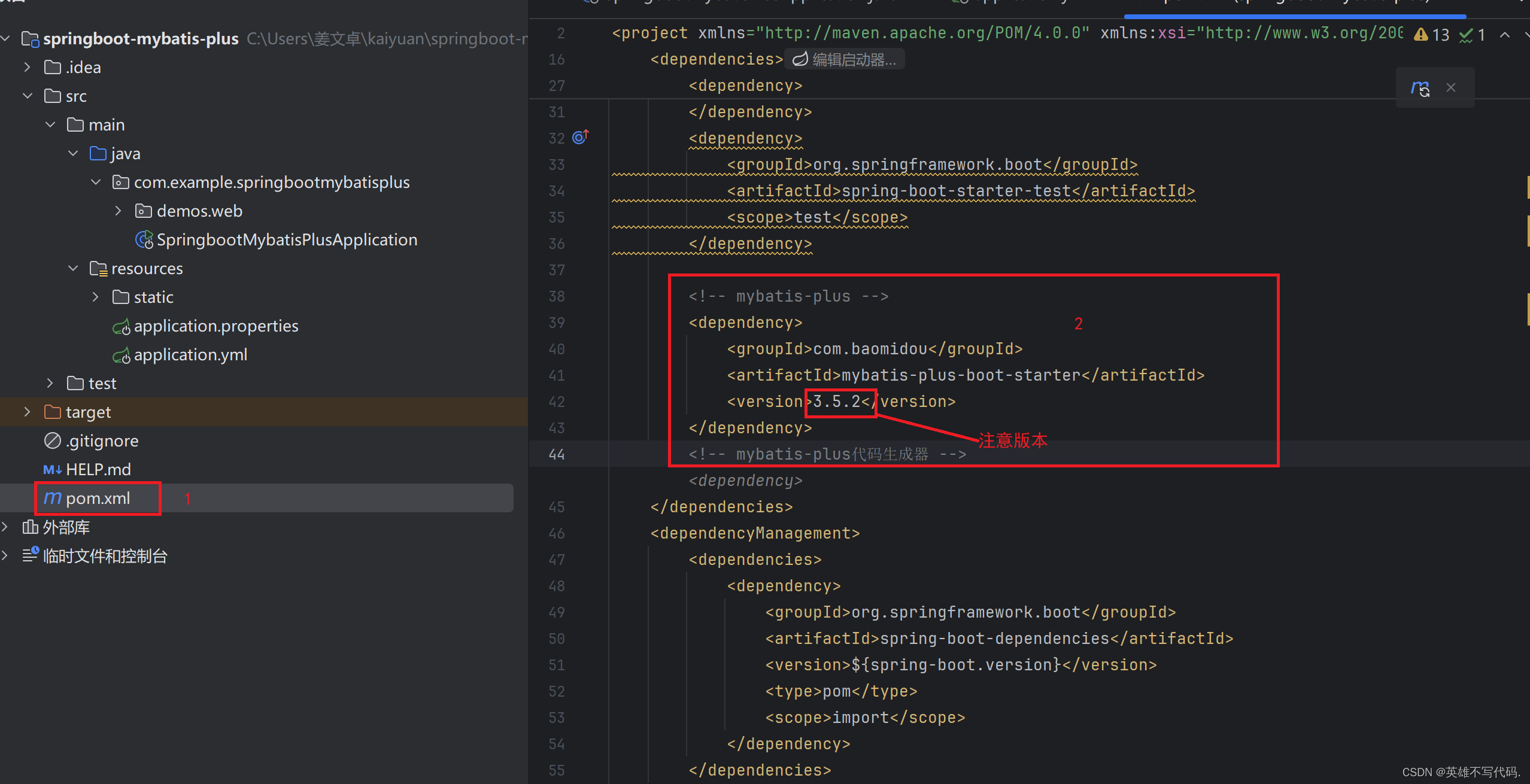Screen dimensions: 1530x784
Task: Expand the 外部库 node
Action: click(5, 527)
